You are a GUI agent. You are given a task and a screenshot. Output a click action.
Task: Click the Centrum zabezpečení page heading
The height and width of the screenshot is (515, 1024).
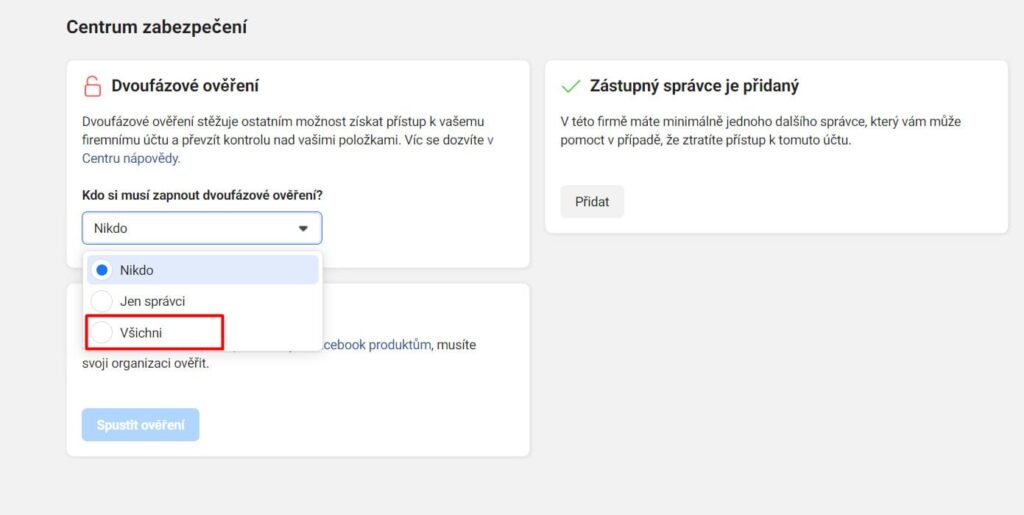tap(156, 27)
